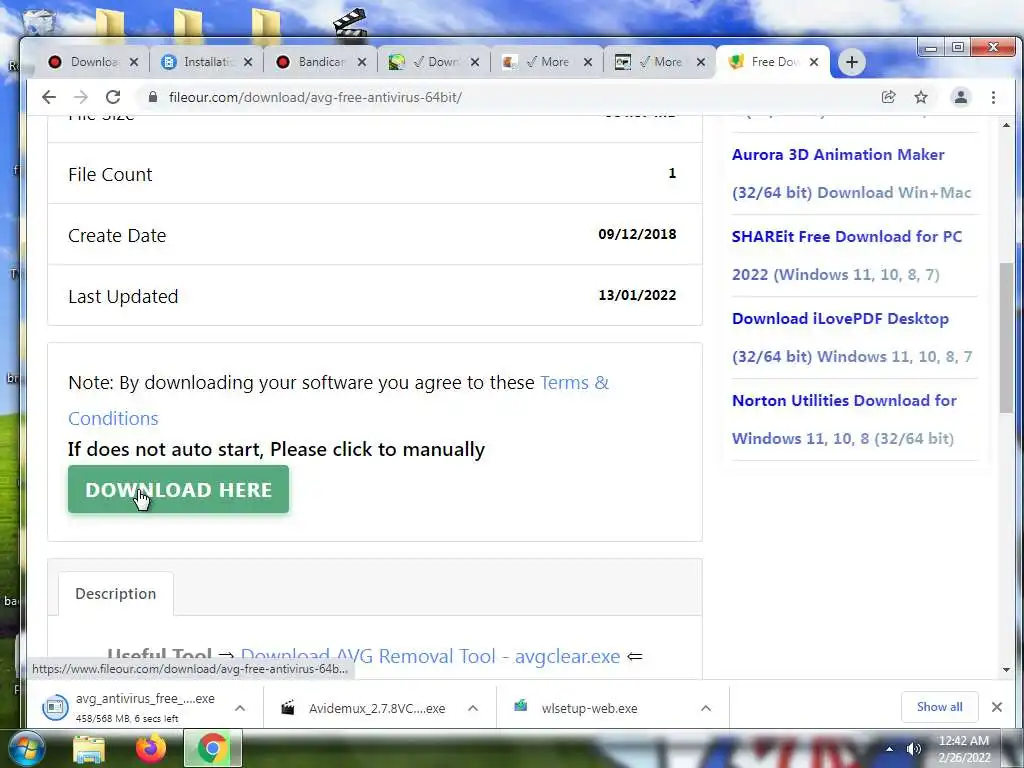The width and height of the screenshot is (1024, 768).
Task: Open the Windows Start menu
Action: click(x=25, y=748)
